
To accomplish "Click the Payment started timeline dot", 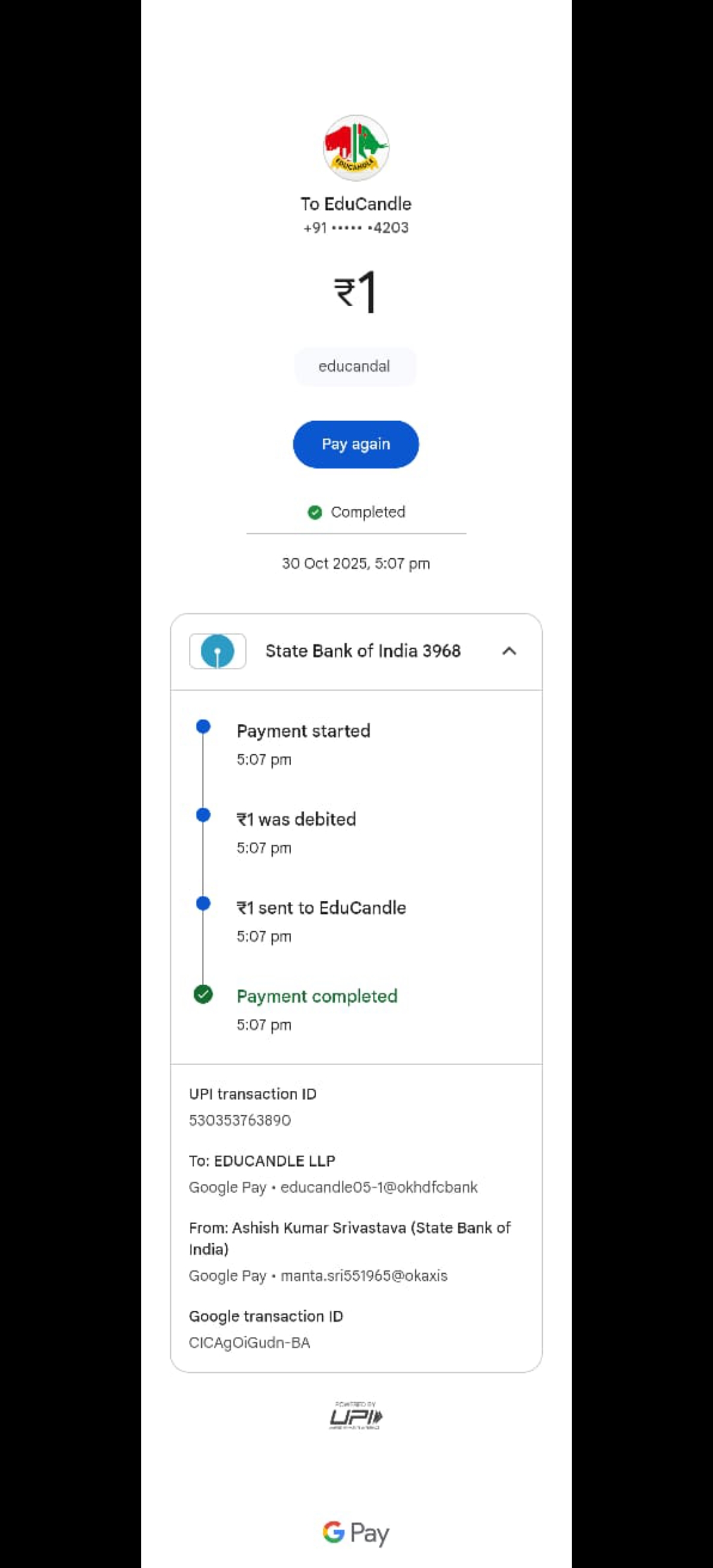I will (x=203, y=727).
